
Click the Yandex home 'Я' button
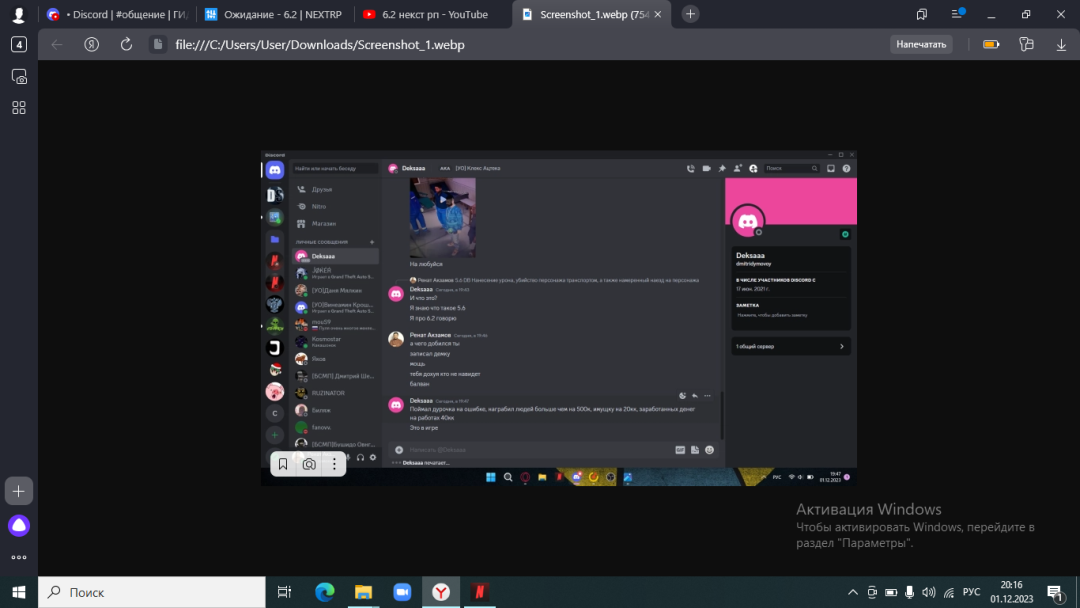tap(91, 44)
